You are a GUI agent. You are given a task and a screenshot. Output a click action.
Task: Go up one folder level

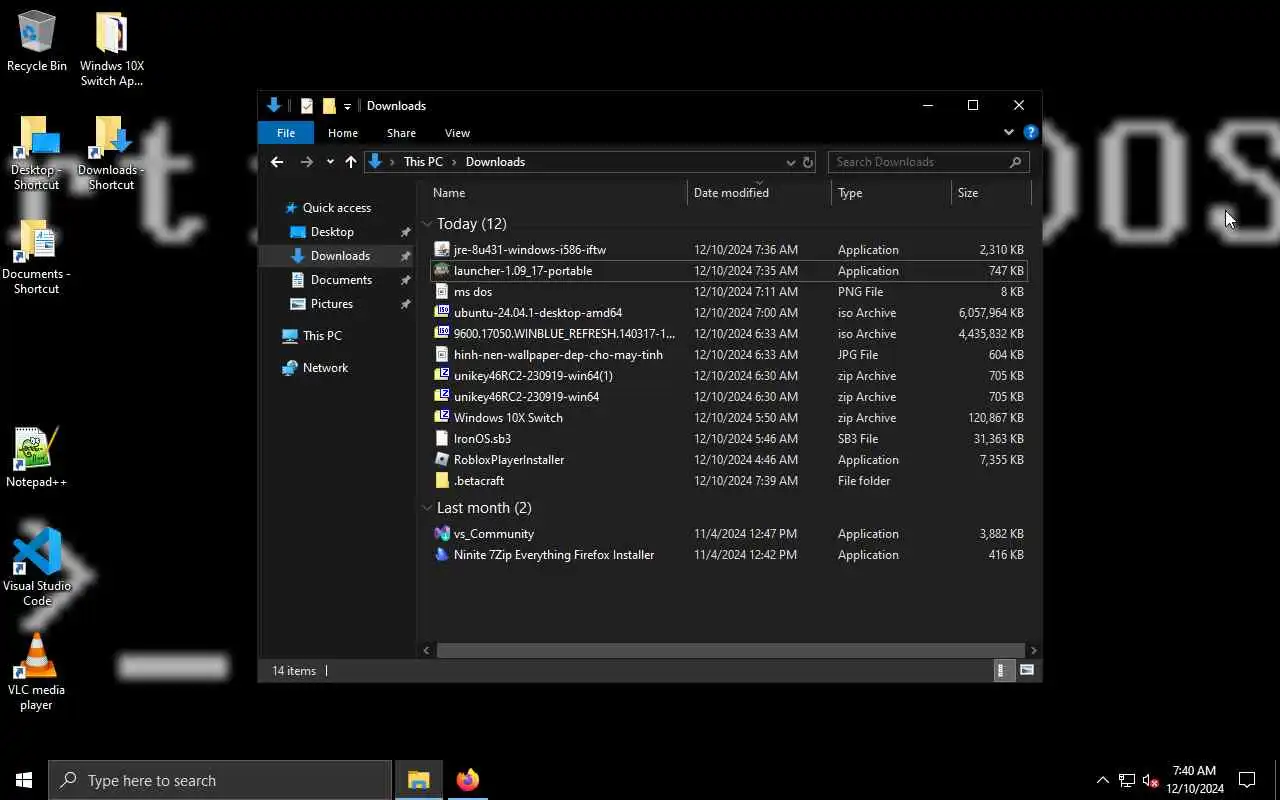[x=351, y=162]
